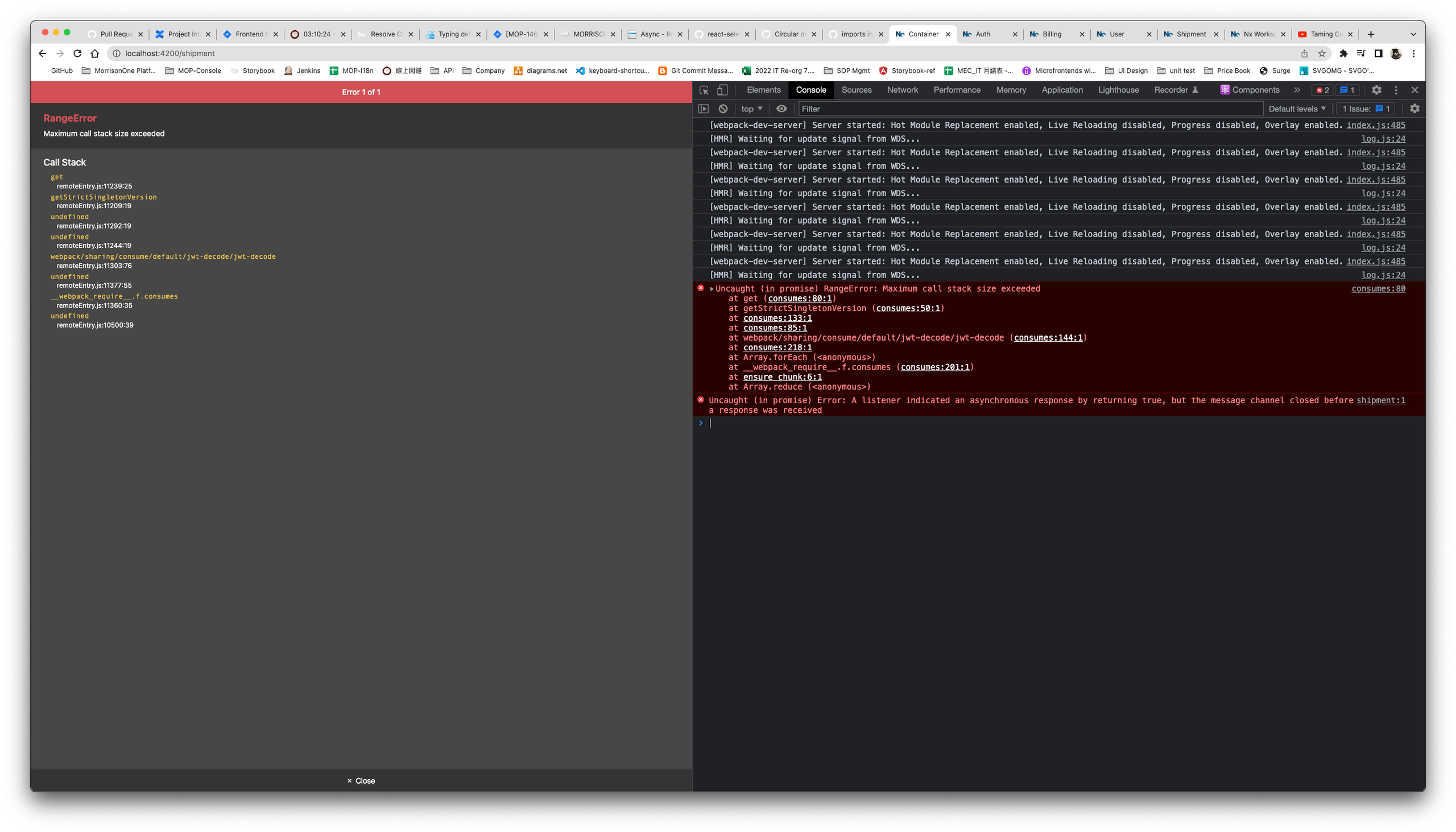
Task: Expand the tab search dropdown arrow
Action: 1413,34
